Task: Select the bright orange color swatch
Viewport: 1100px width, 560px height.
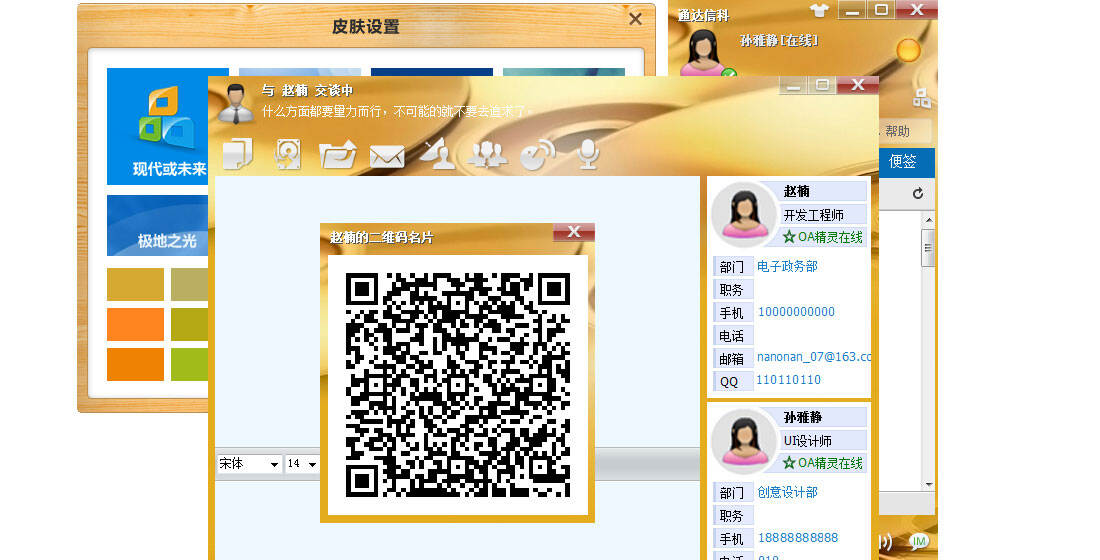Action: (135, 324)
